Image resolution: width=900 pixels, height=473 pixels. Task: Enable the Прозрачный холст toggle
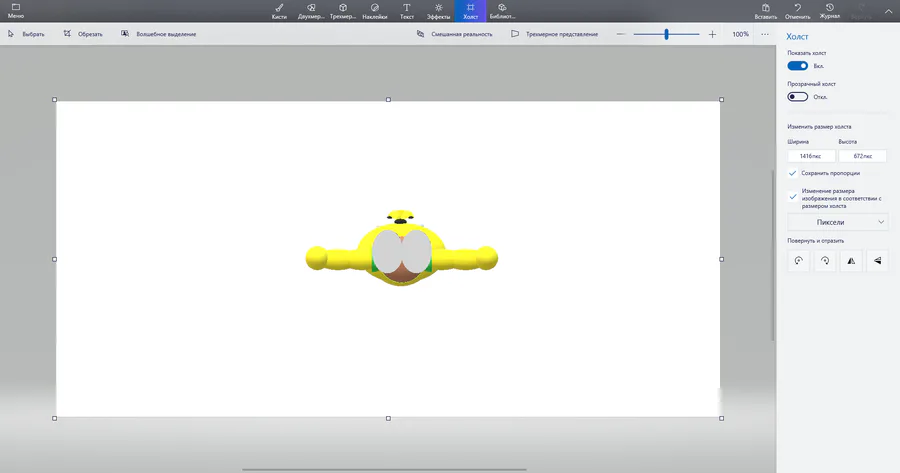point(797,96)
